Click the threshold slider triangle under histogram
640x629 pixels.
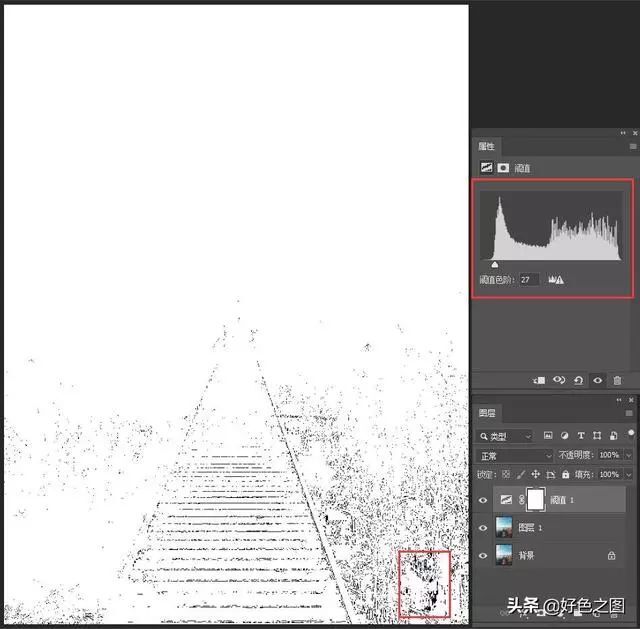tap(494, 264)
